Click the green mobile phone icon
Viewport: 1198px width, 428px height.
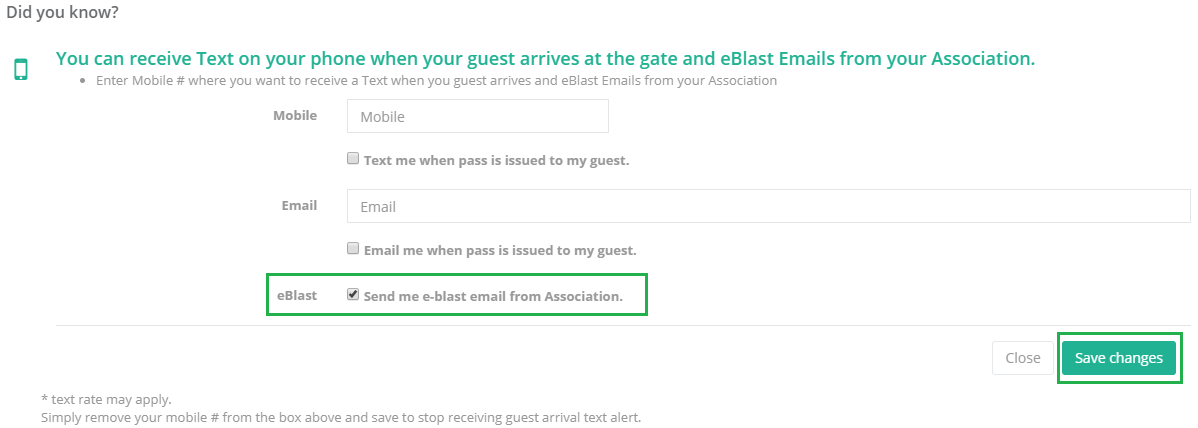[x=20, y=69]
